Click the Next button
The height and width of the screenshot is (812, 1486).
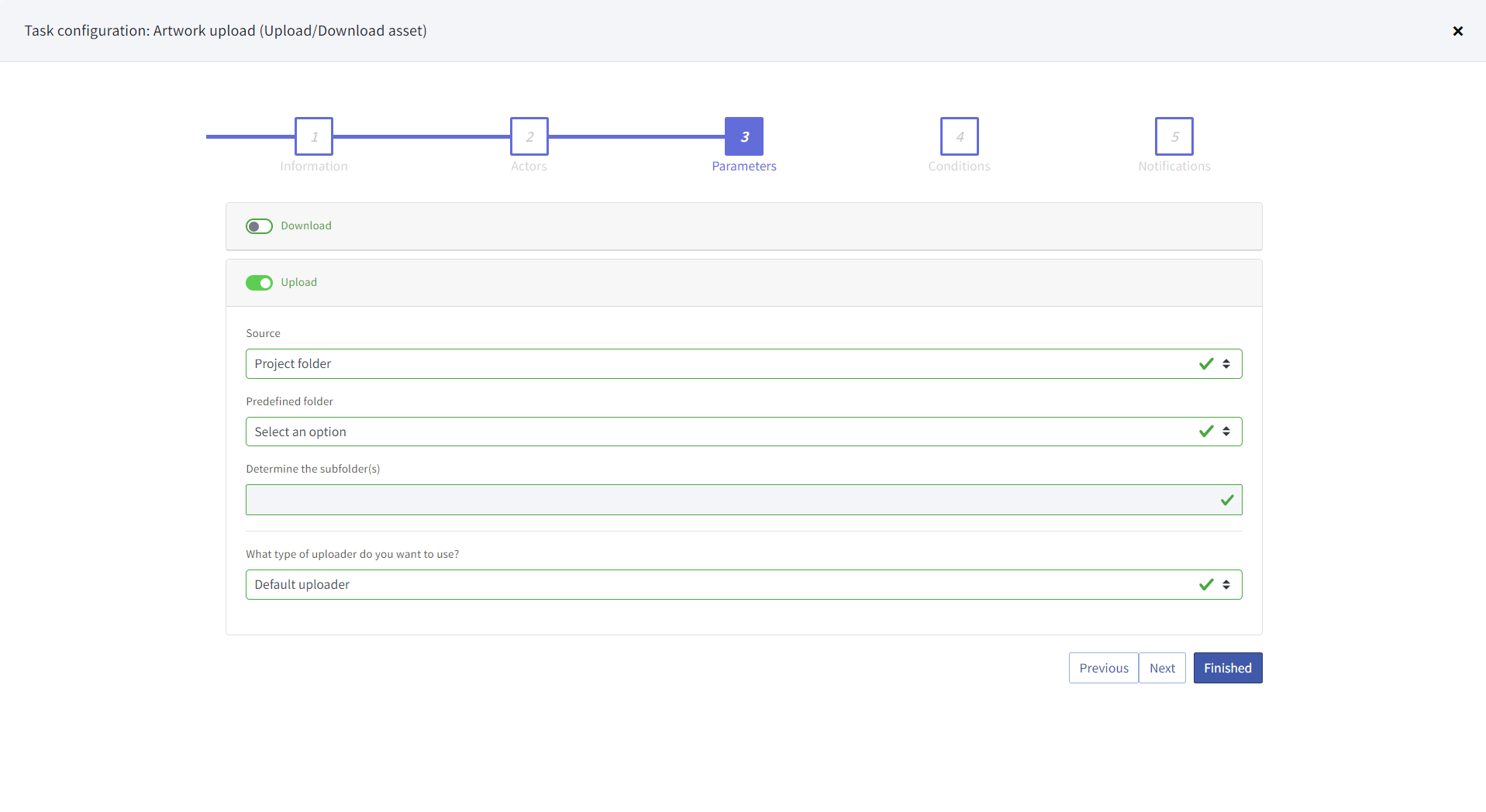1162,668
